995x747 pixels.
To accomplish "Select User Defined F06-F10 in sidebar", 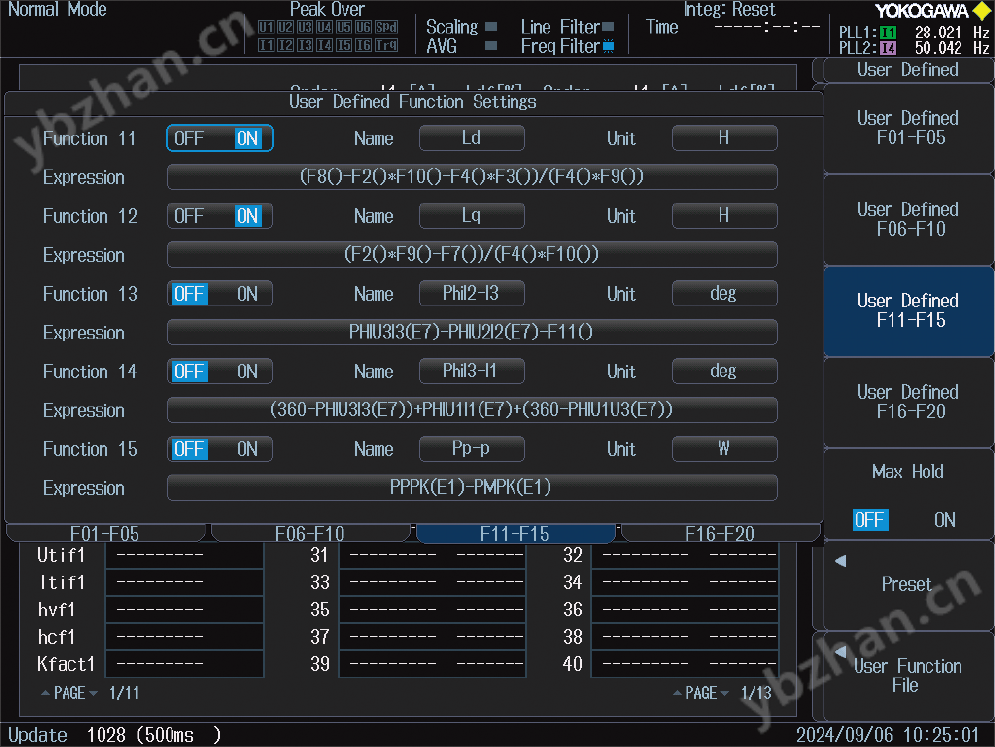I will click(907, 220).
